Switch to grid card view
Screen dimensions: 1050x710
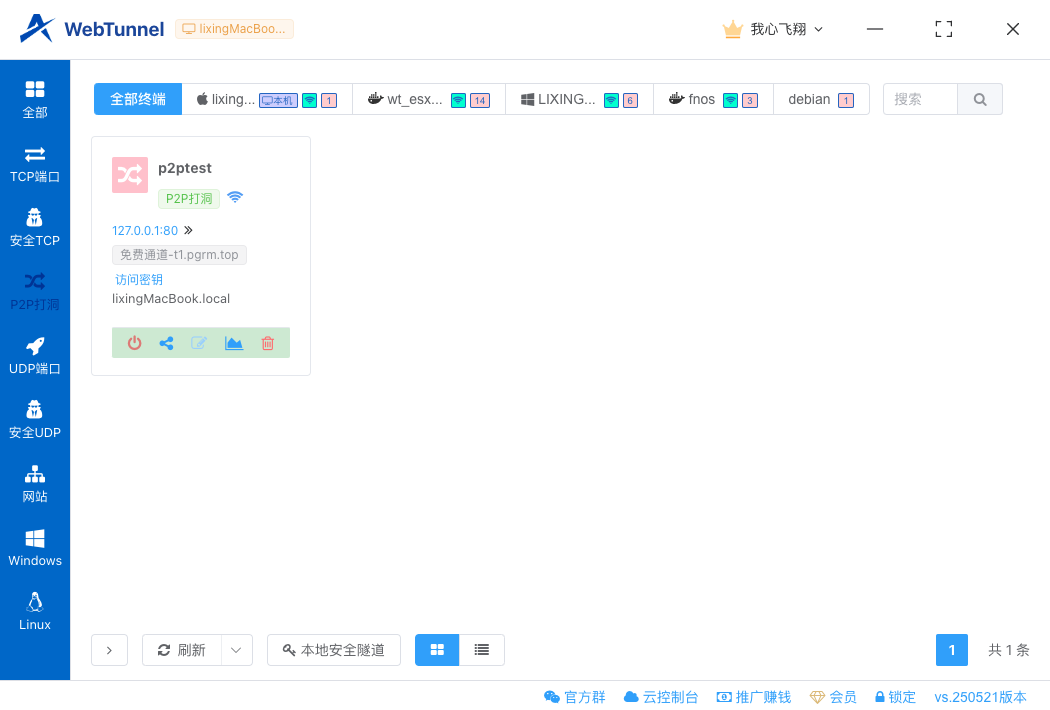click(x=437, y=650)
